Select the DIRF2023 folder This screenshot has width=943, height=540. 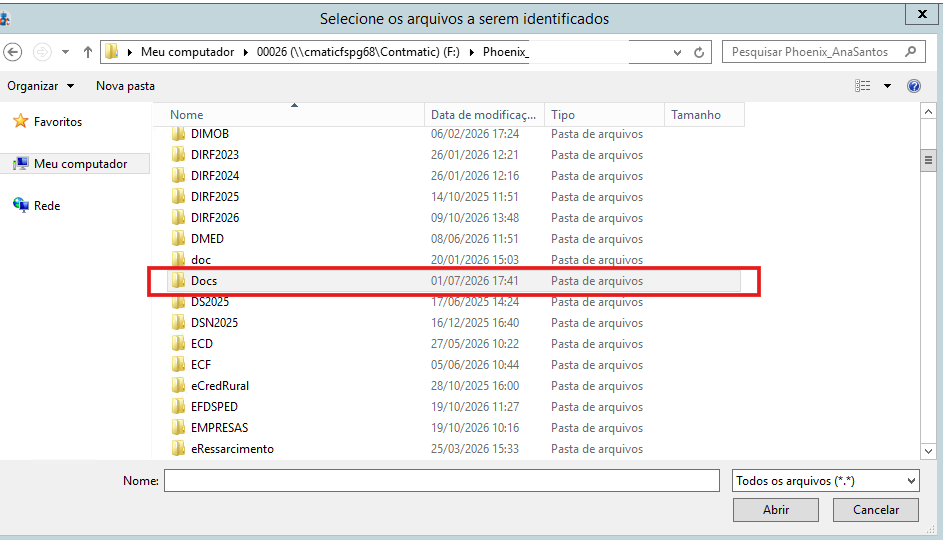215,155
